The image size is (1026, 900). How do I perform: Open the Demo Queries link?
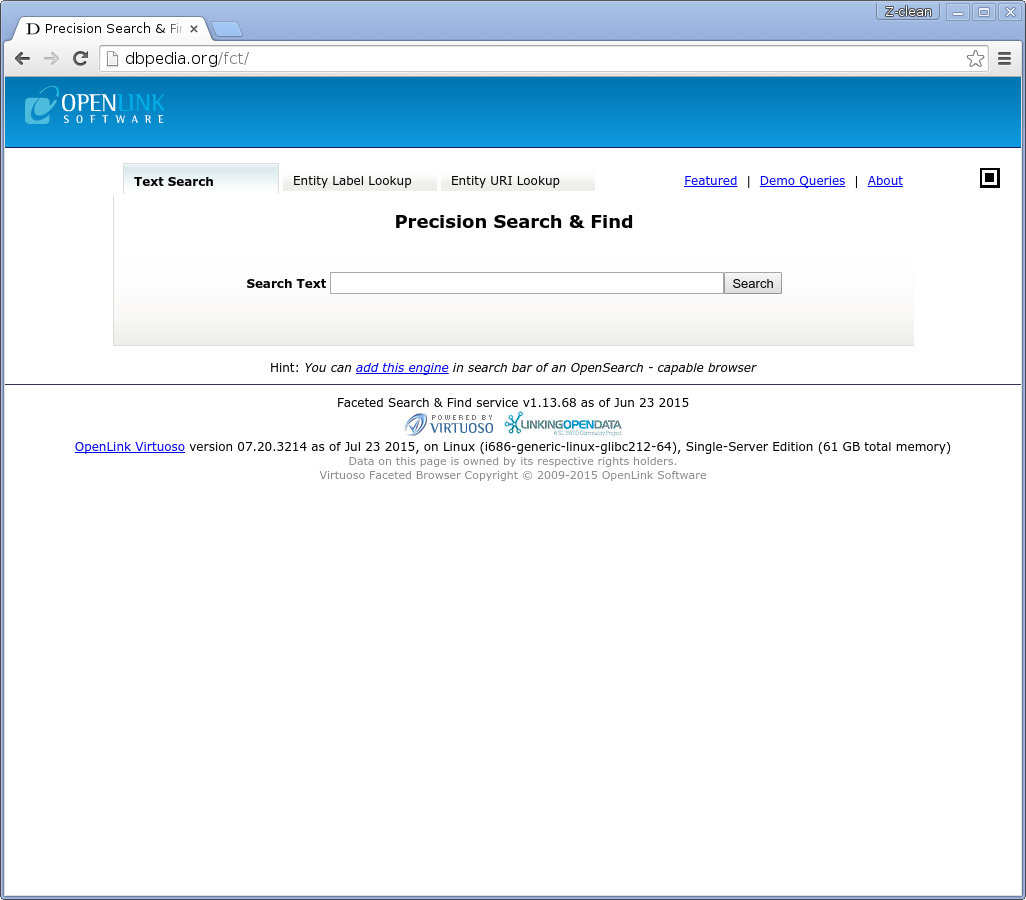802,181
